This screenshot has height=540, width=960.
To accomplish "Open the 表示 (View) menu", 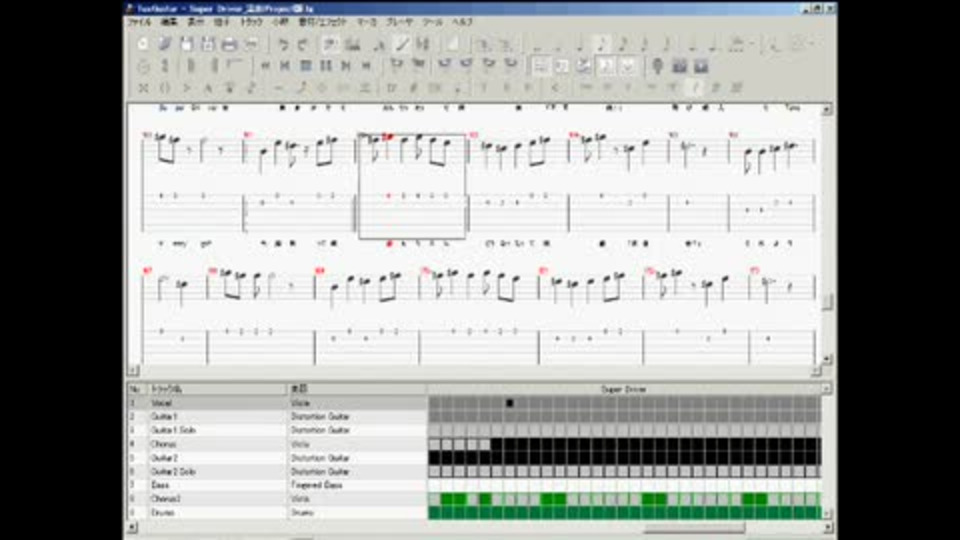I will [x=195, y=22].
